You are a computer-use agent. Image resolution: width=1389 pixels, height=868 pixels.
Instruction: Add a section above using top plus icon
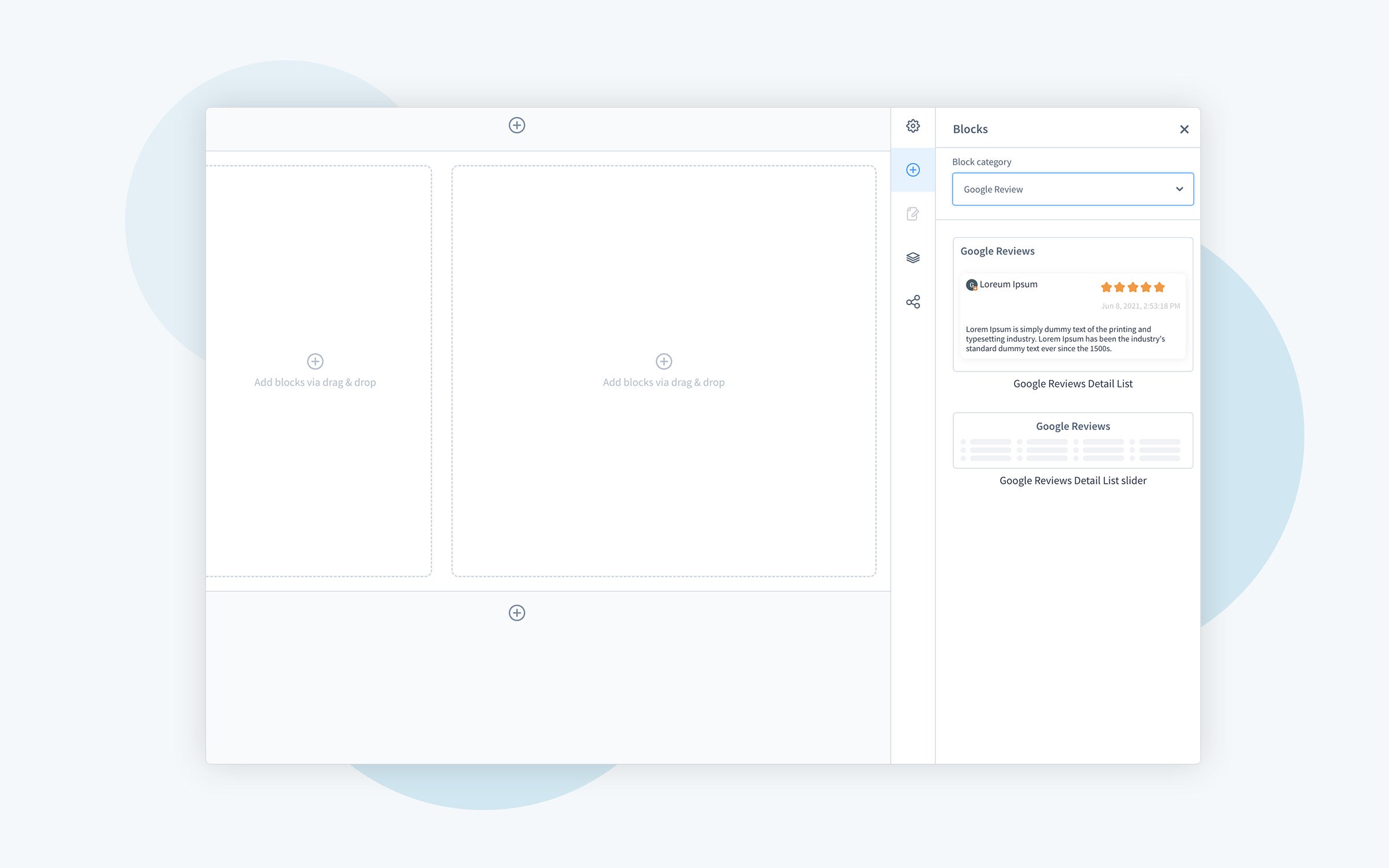(517, 125)
